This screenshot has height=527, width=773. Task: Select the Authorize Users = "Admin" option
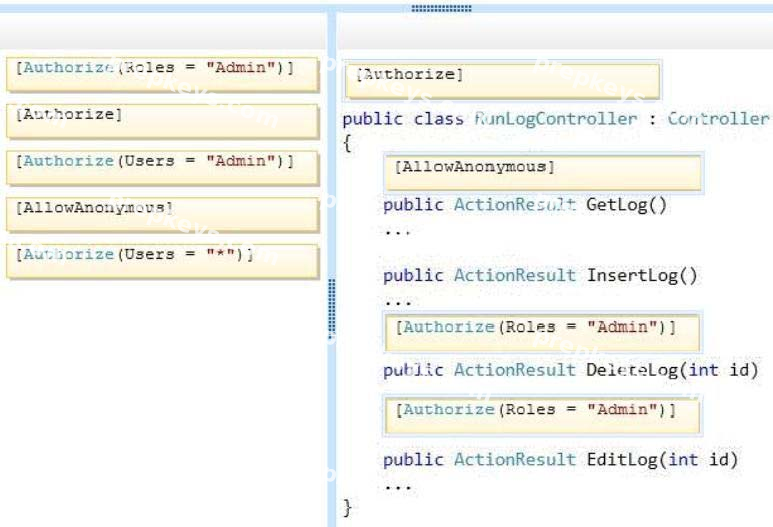163,168
